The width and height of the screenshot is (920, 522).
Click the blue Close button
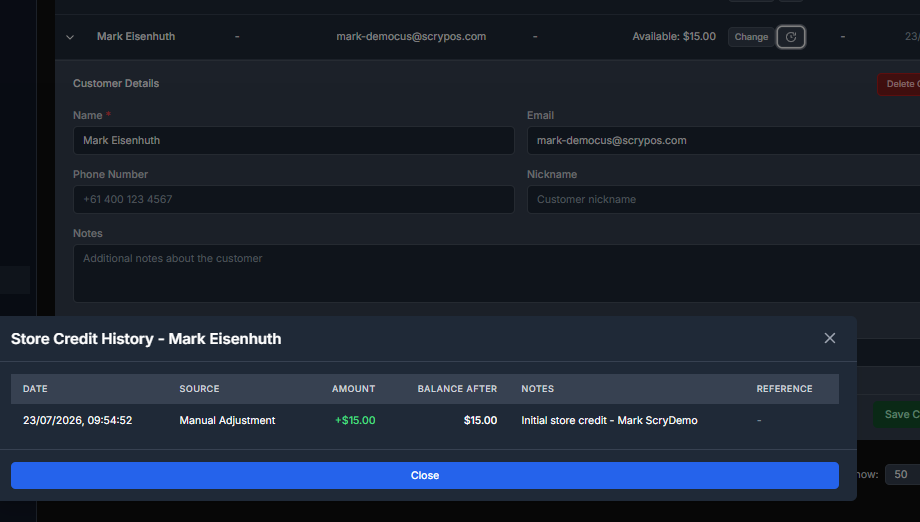[425, 475]
